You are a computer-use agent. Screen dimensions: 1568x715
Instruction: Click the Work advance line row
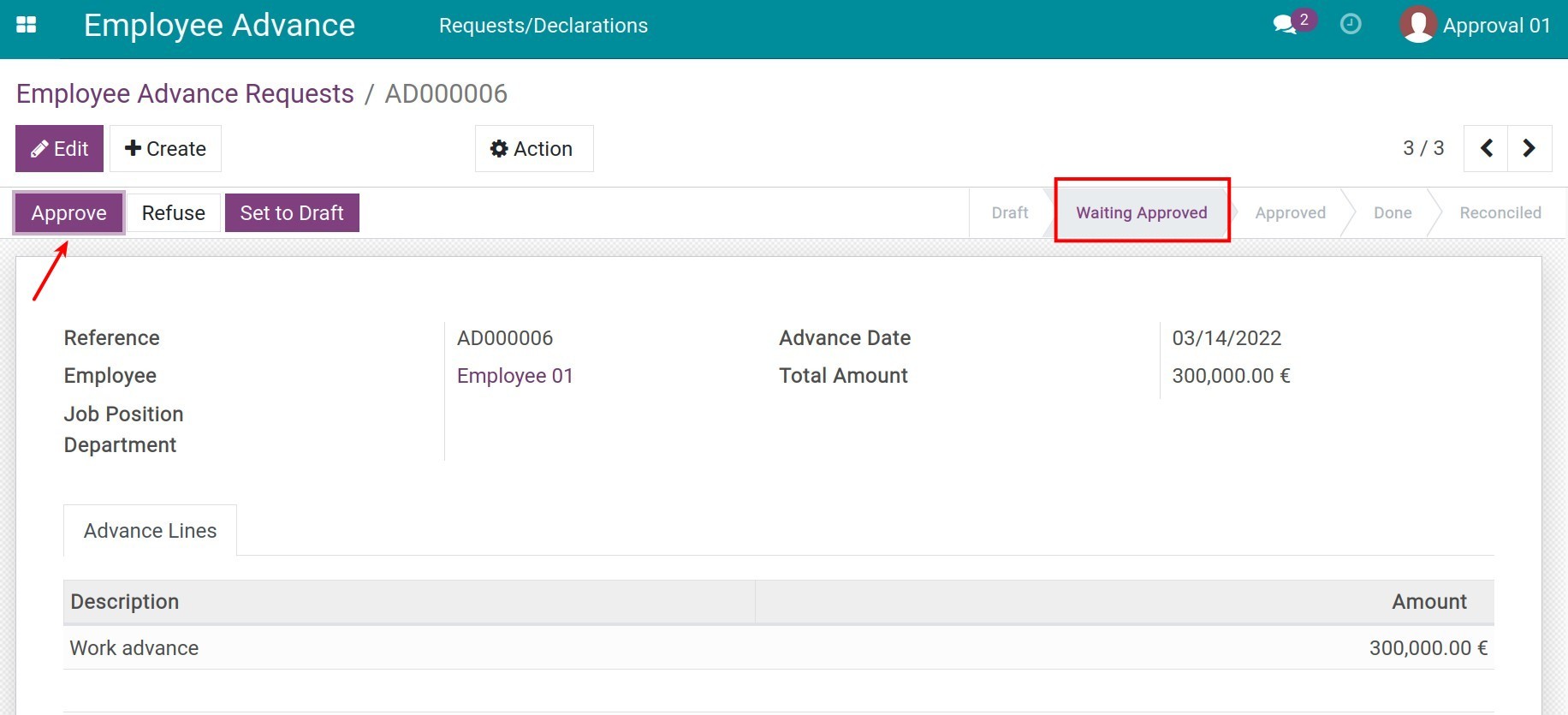pyautogui.click(x=134, y=648)
